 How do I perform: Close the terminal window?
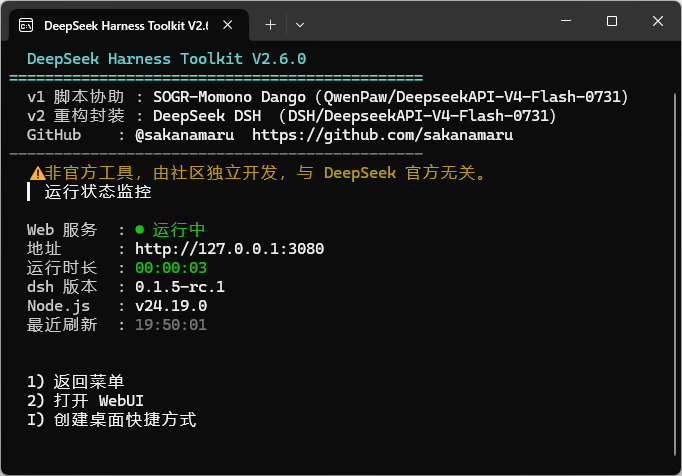[658, 21]
